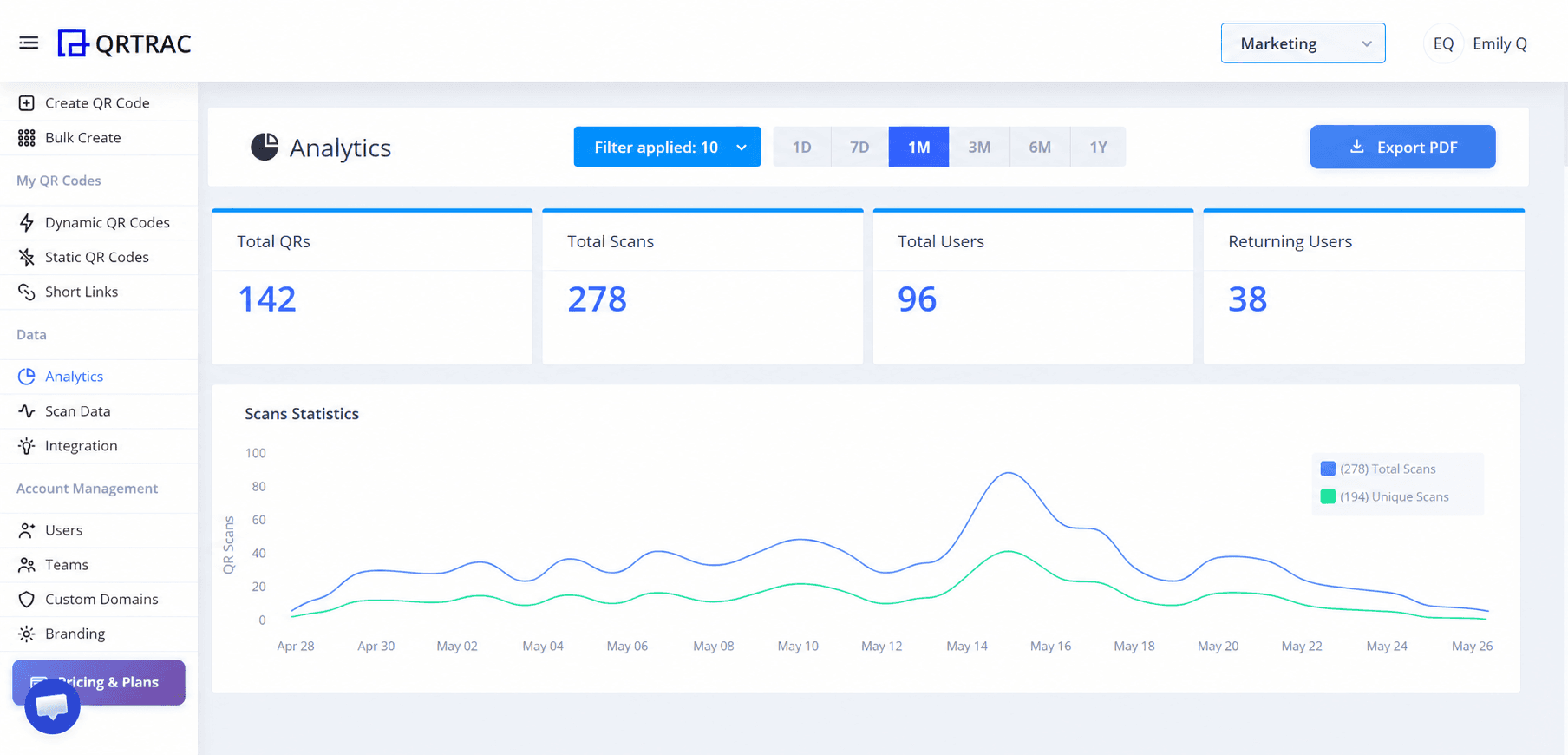Select the 3M time range
Viewport: 1568px width, 755px height.
979,147
